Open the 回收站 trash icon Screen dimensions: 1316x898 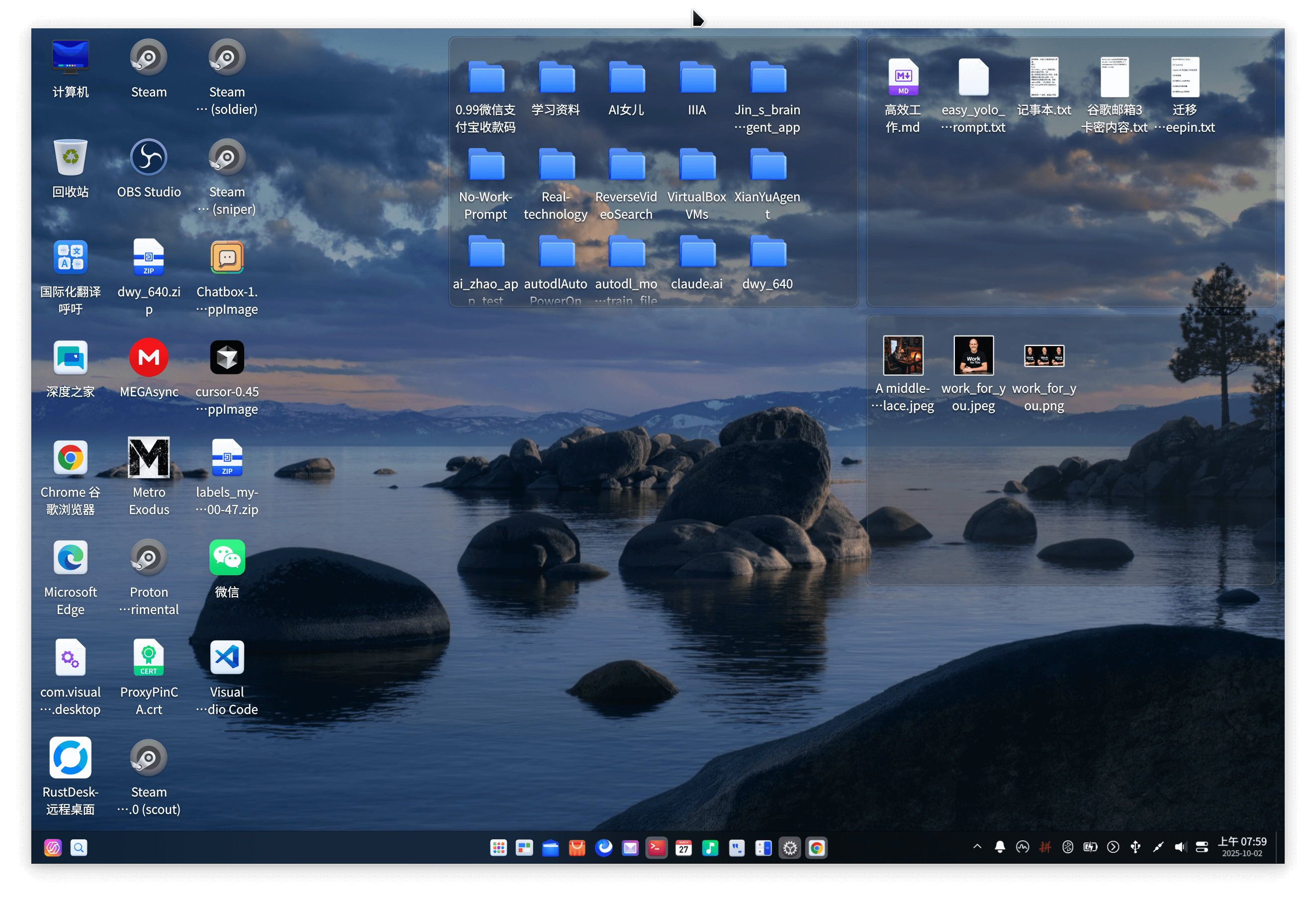[x=71, y=158]
